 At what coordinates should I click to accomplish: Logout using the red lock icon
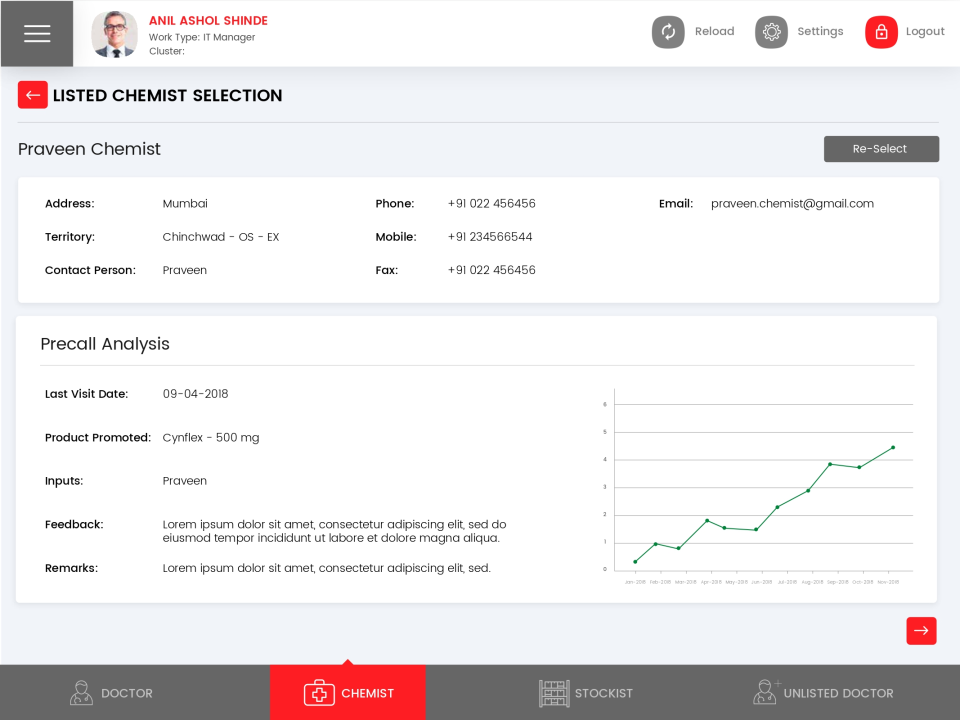coord(881,31)
